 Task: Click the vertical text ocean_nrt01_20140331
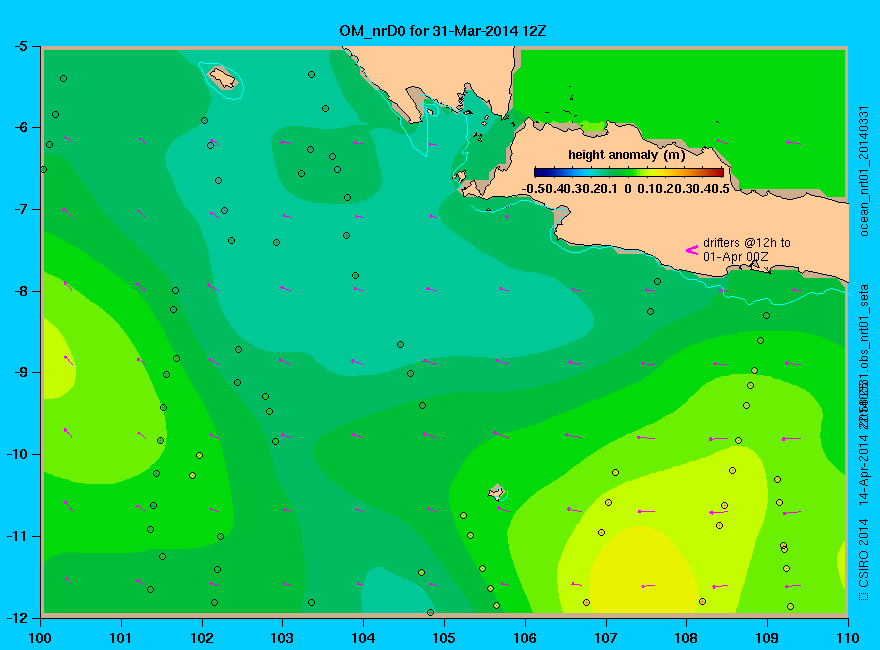[864, 171]
